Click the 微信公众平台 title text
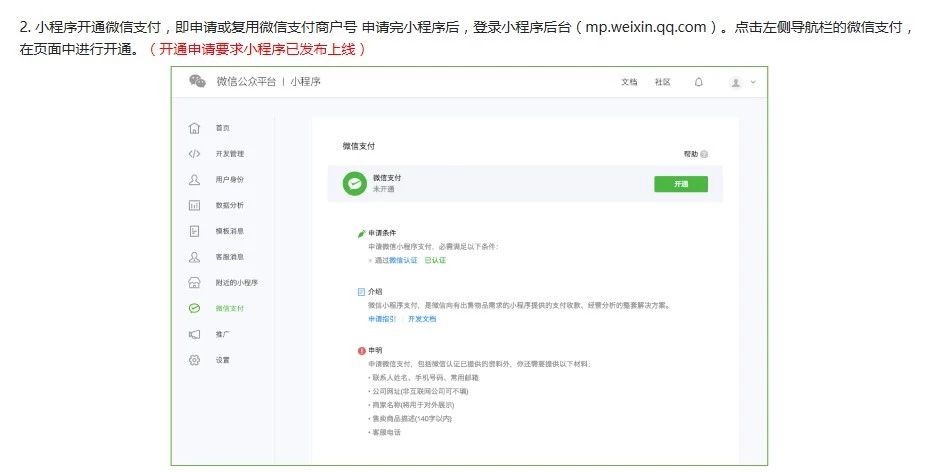 (x=246, y=82)
